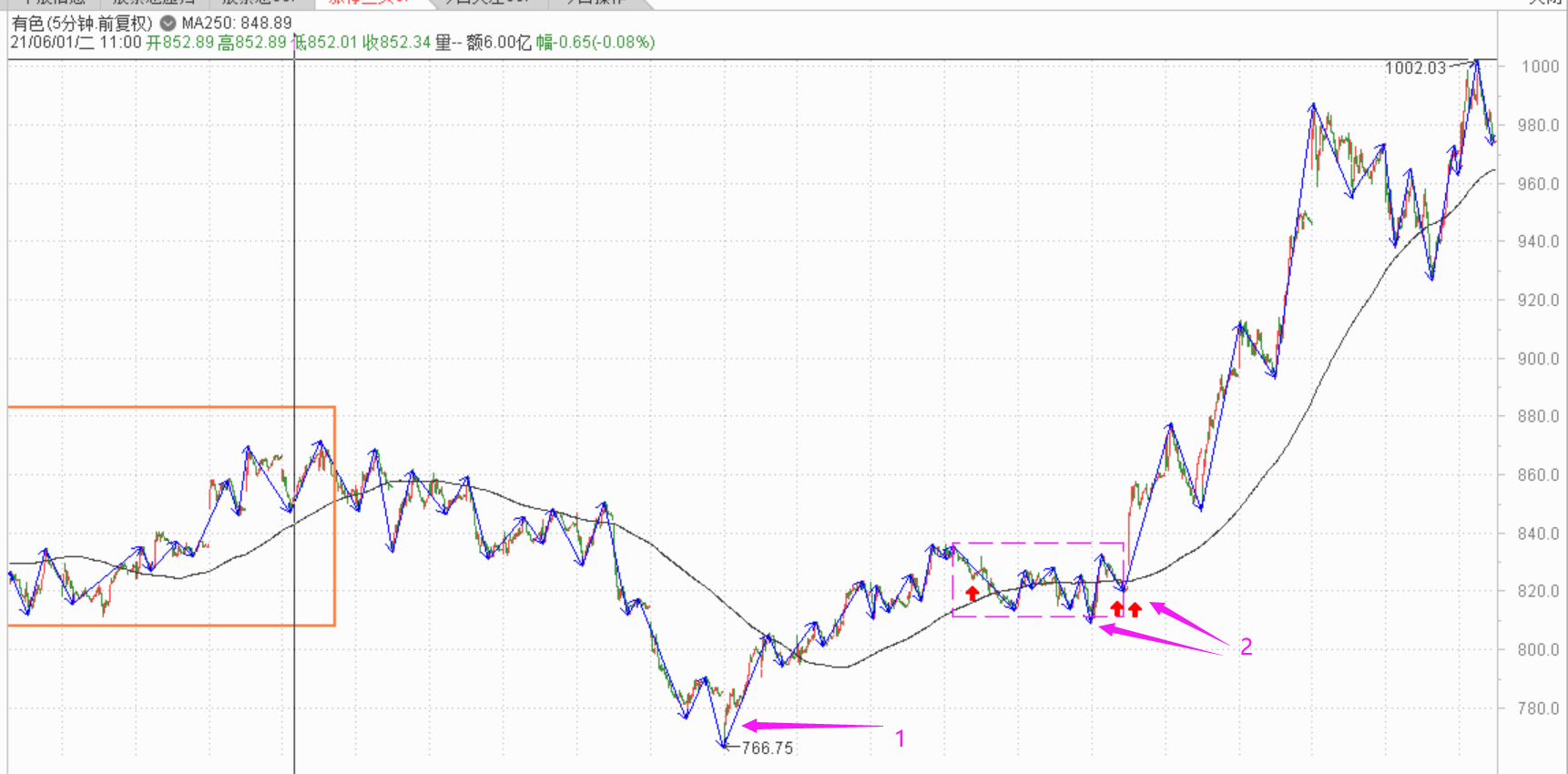This screenshot has width=1568, height=774.
Task: Click the 1000 label on the price axis
Action: 1539,66
